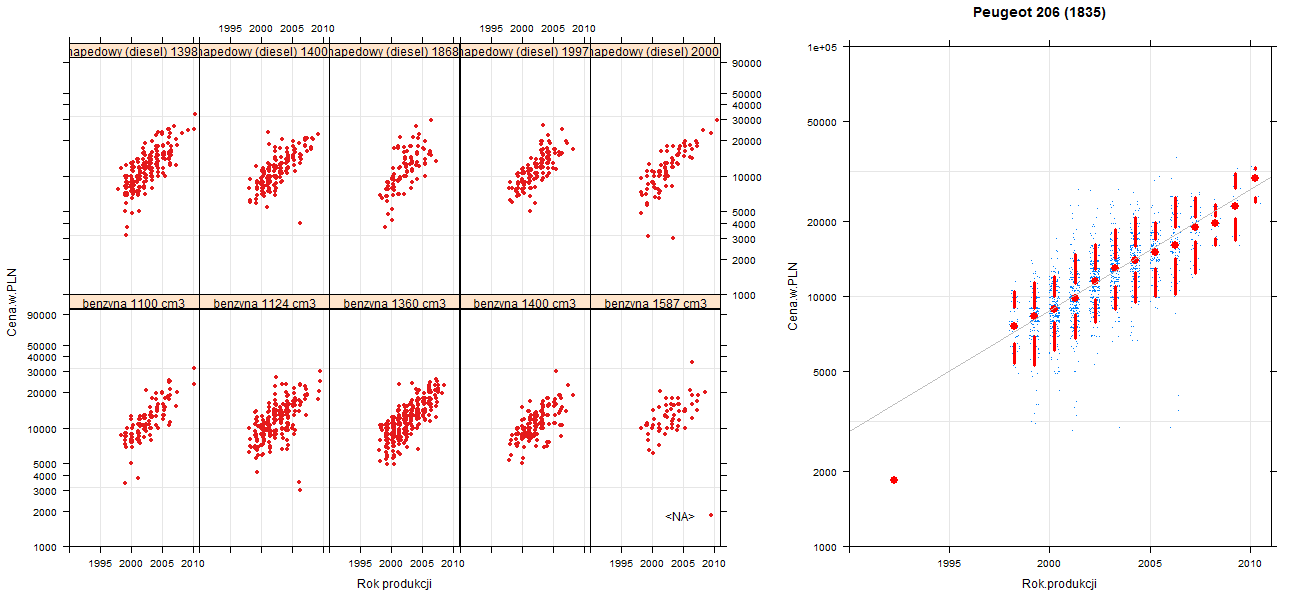Click the "20000" tick in the Peugeot 206 chart
Image resolution: width=1300 pixels, height=600 pixels.
click(x=824, y=221)
